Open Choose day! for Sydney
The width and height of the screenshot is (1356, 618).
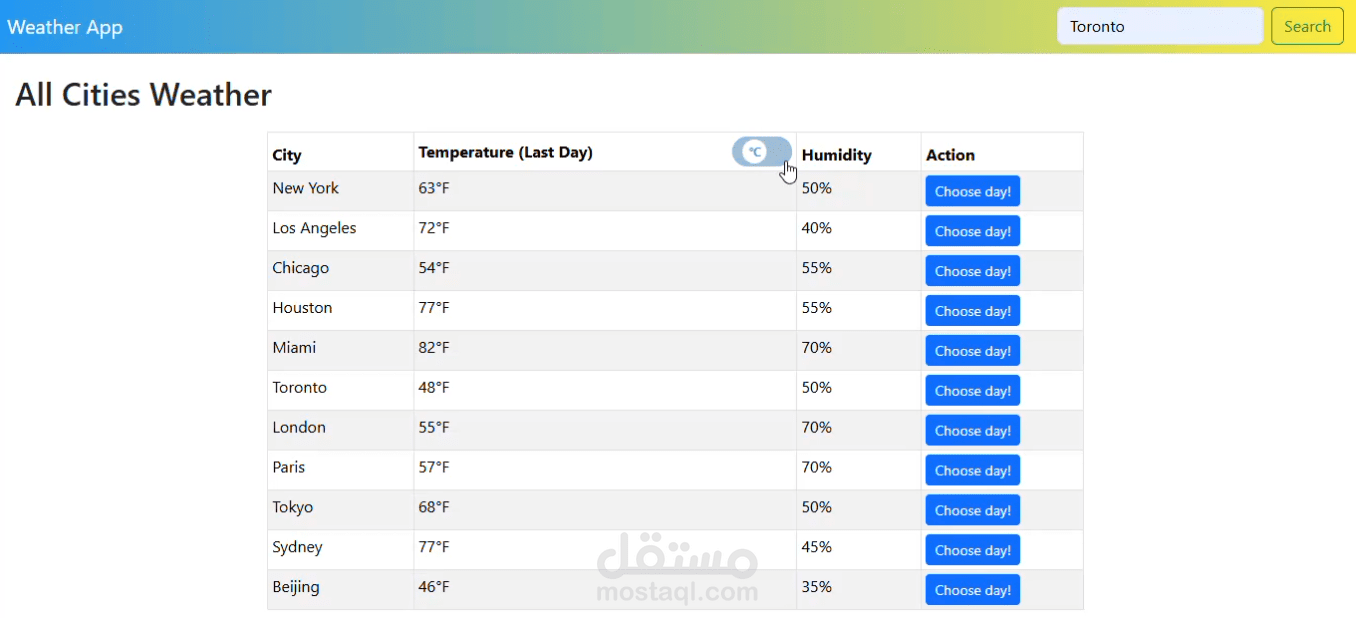click(972, 550)
